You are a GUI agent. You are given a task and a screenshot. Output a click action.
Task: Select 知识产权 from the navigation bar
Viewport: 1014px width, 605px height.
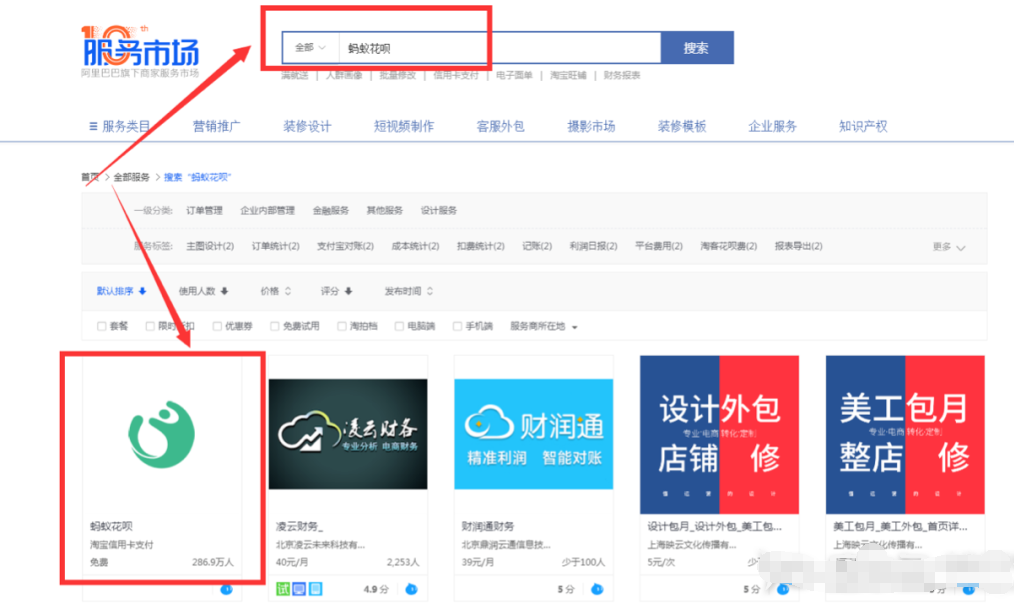pyautogui.click(x=862, y=125)
